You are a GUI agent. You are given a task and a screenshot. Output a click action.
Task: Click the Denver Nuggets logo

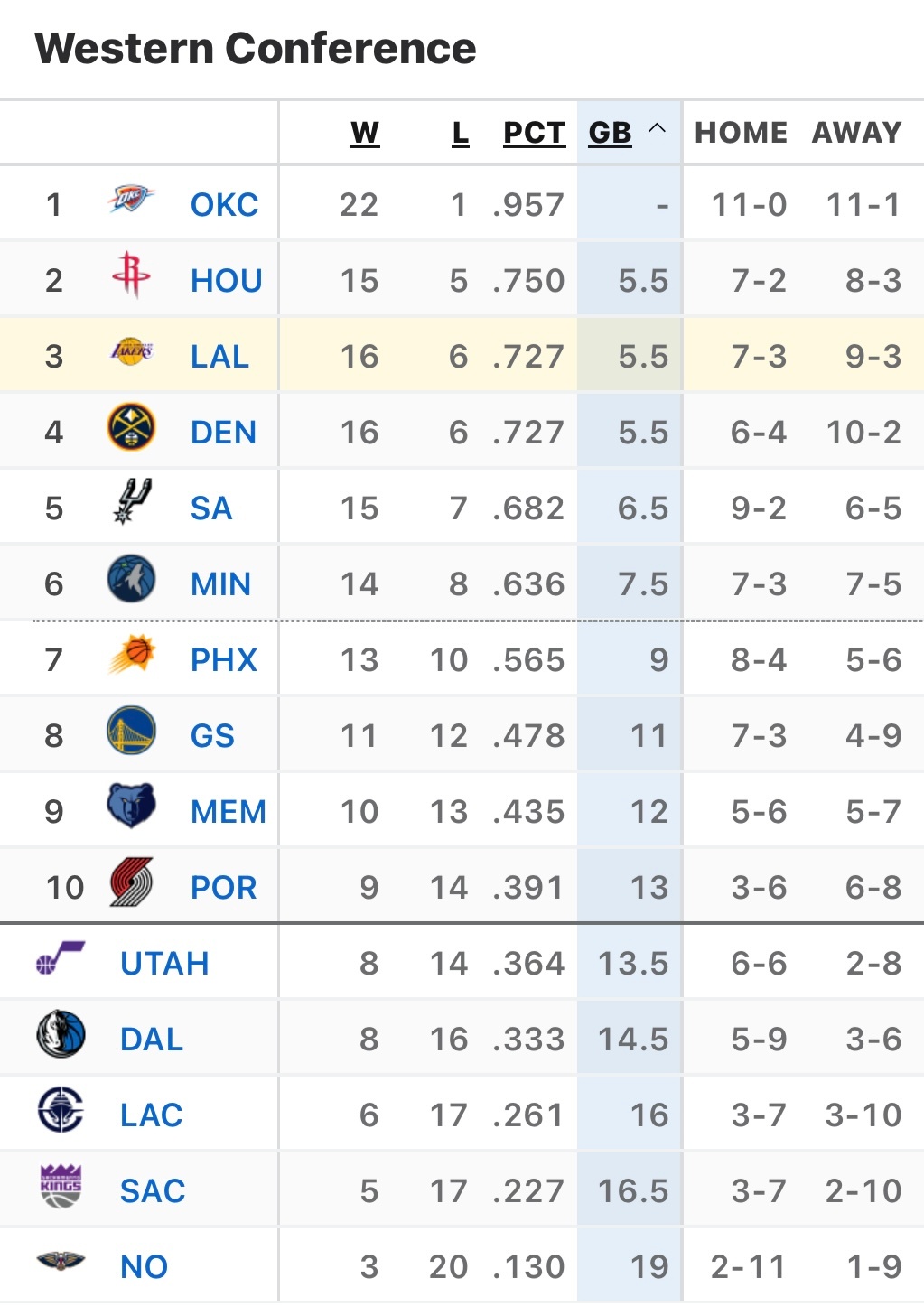[x=131, y=427]
